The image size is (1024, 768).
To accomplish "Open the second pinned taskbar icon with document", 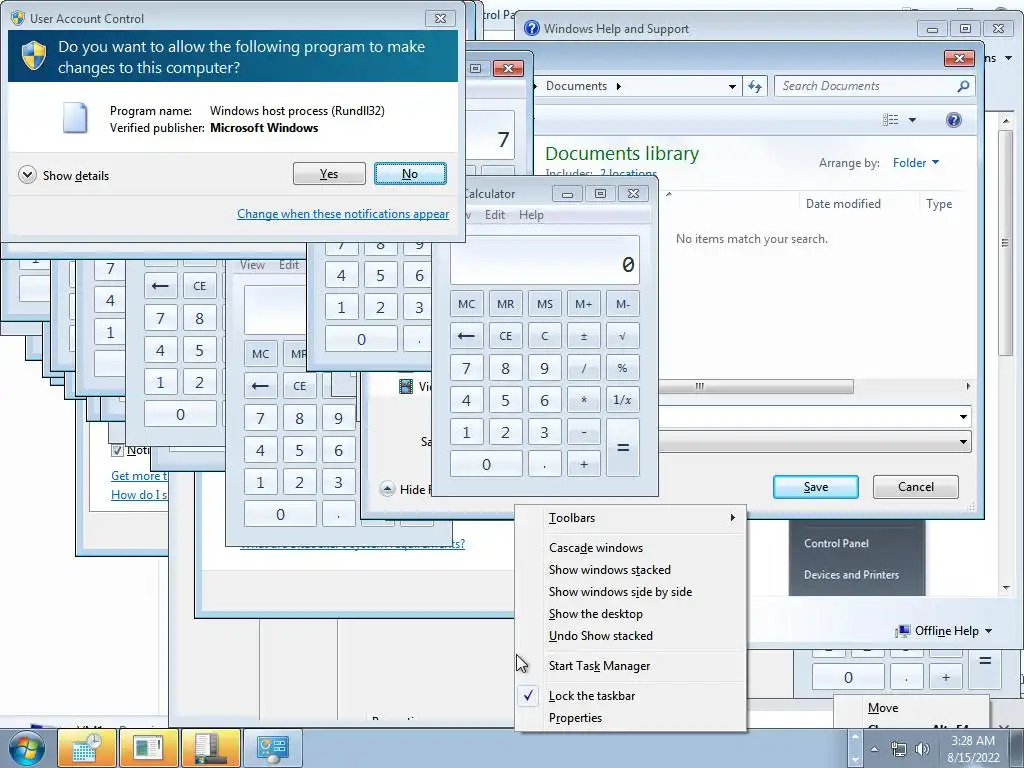I will (x=148, y=747).
